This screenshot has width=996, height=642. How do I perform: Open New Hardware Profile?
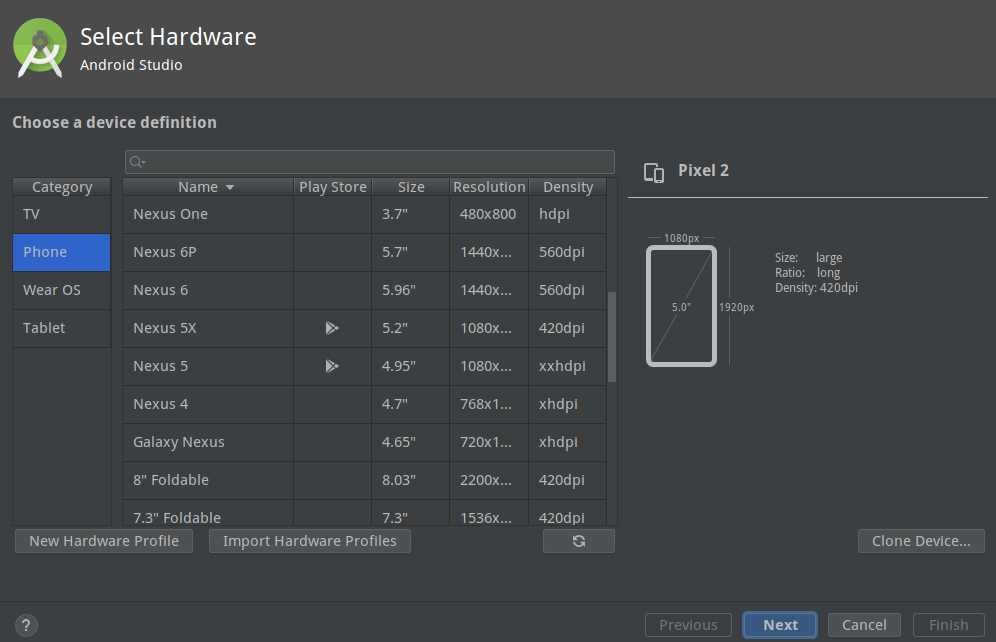click(104, 541)
